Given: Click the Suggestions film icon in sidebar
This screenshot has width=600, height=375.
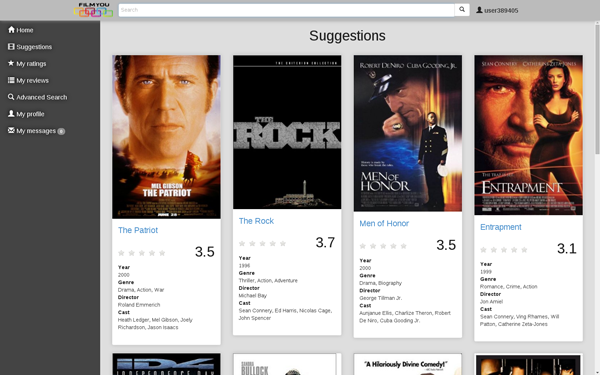Looking at the screenshot, I should [11, 46].
